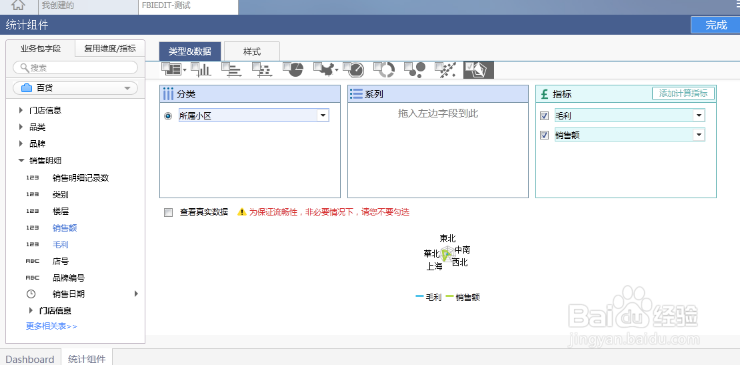This screenshot has width=741, height=365.
Task: Select the horizontal bar chart type
Action: click(x=232, y=70)
